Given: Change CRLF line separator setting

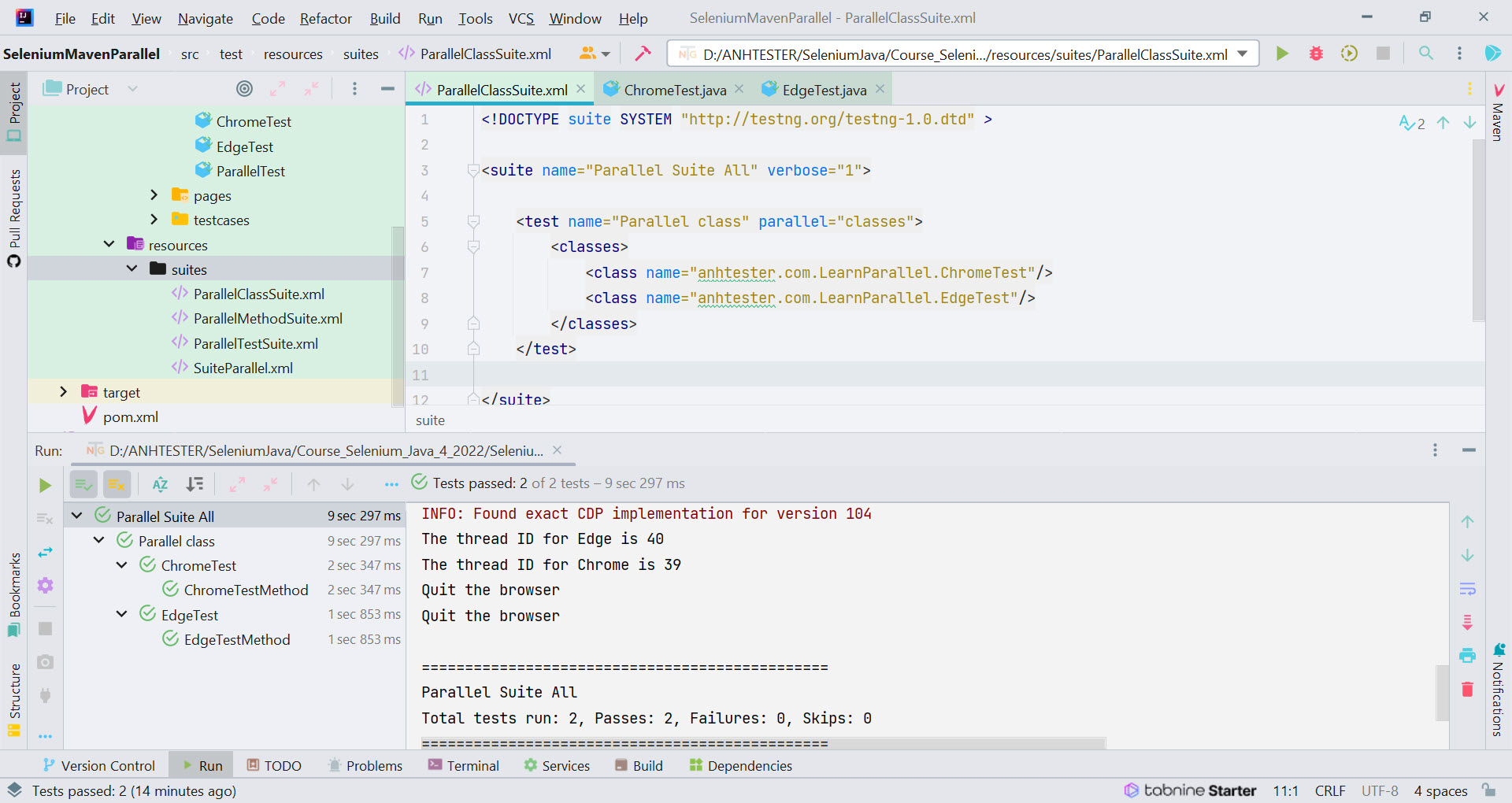Looking at the screenshot, I should point(1330,790).
